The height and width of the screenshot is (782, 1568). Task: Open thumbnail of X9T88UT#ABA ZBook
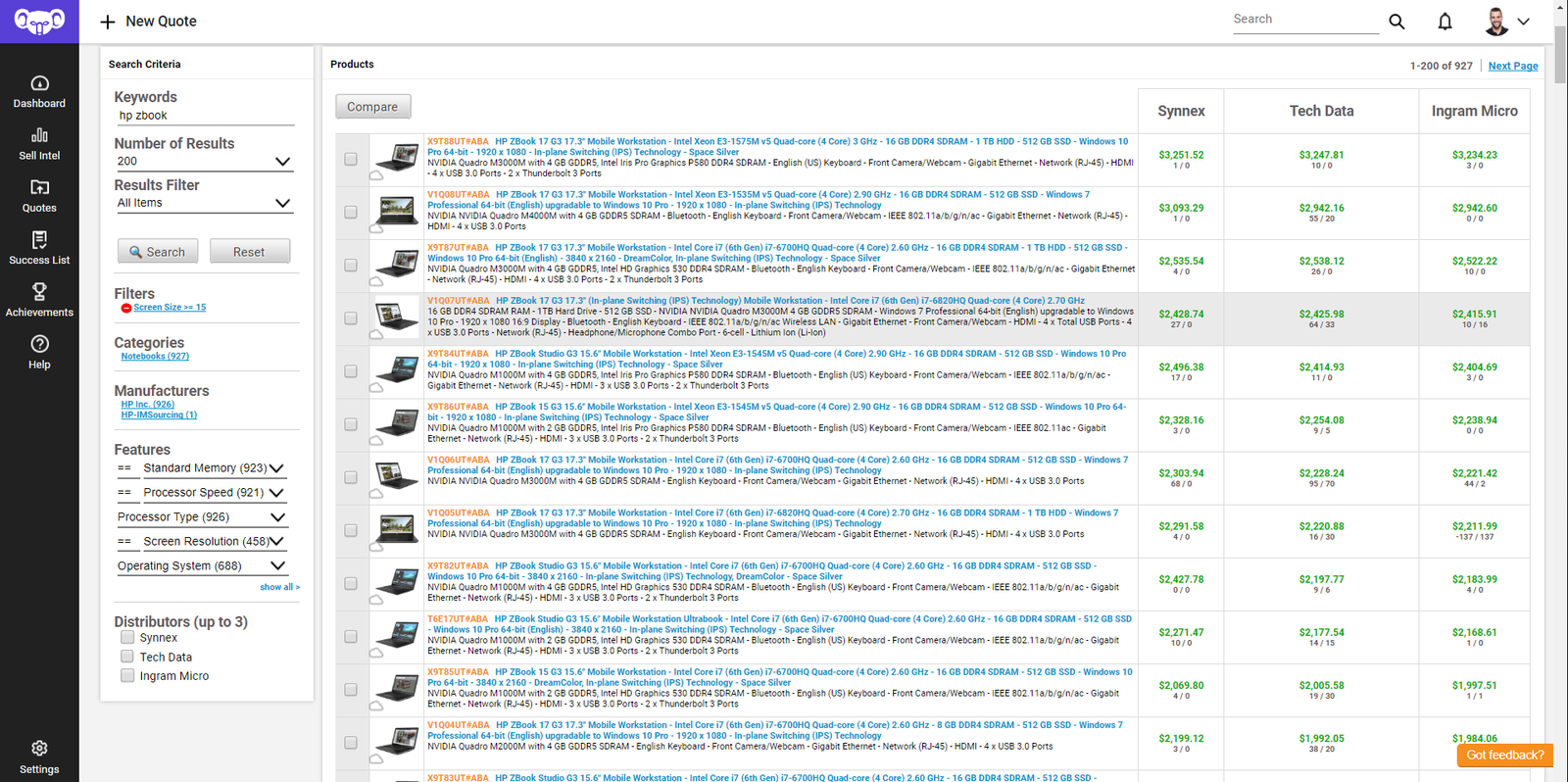tap(397, 157)
